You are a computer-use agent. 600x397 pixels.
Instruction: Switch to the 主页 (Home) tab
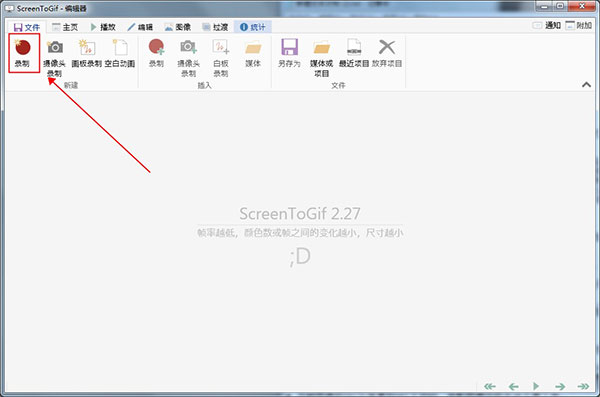click(65, 27)
